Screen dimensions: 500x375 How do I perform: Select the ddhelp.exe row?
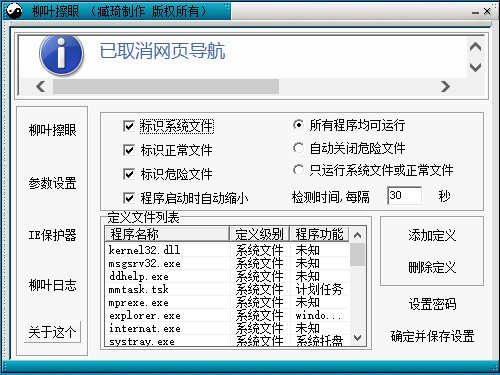coord(228,276)
